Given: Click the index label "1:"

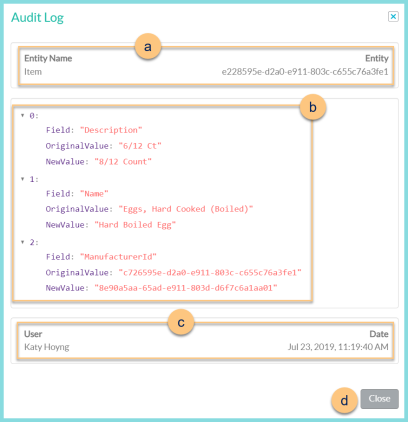Looking at the screenshot, I should coord(34,179).
